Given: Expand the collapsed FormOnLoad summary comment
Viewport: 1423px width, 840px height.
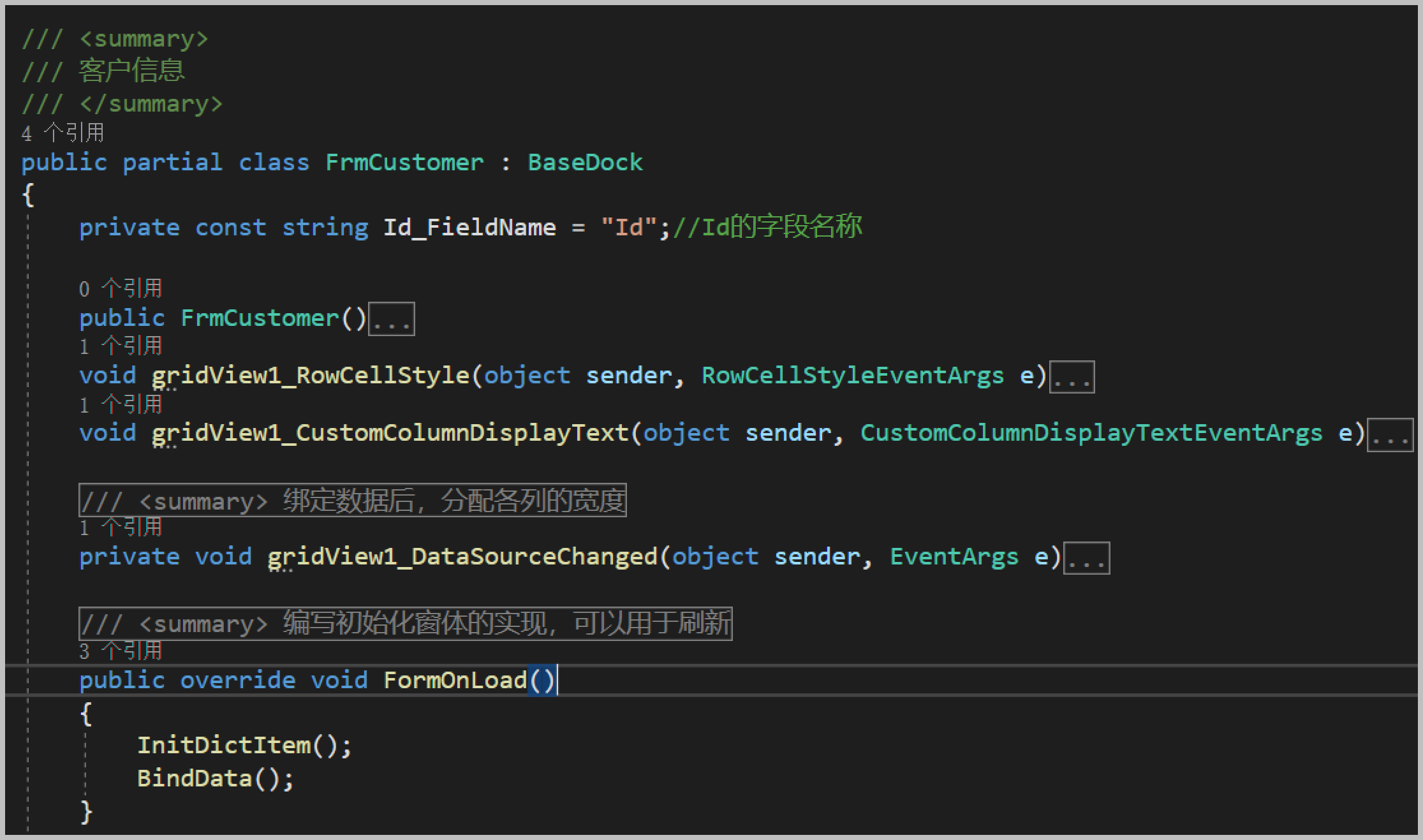Looking at the screenshot, I should click(405, 624).
